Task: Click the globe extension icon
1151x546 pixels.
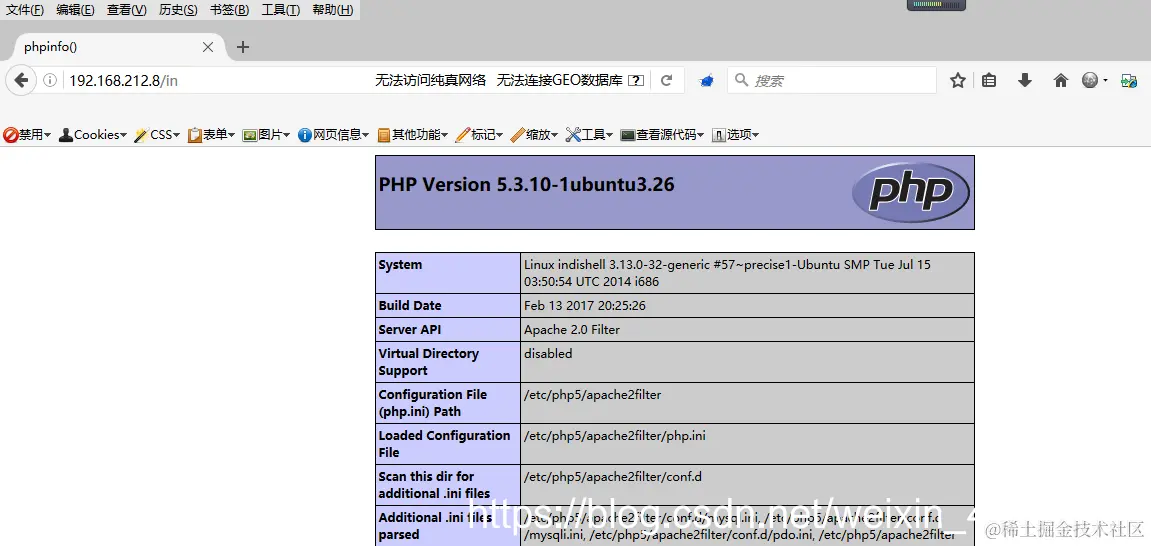Action: 1090,80
